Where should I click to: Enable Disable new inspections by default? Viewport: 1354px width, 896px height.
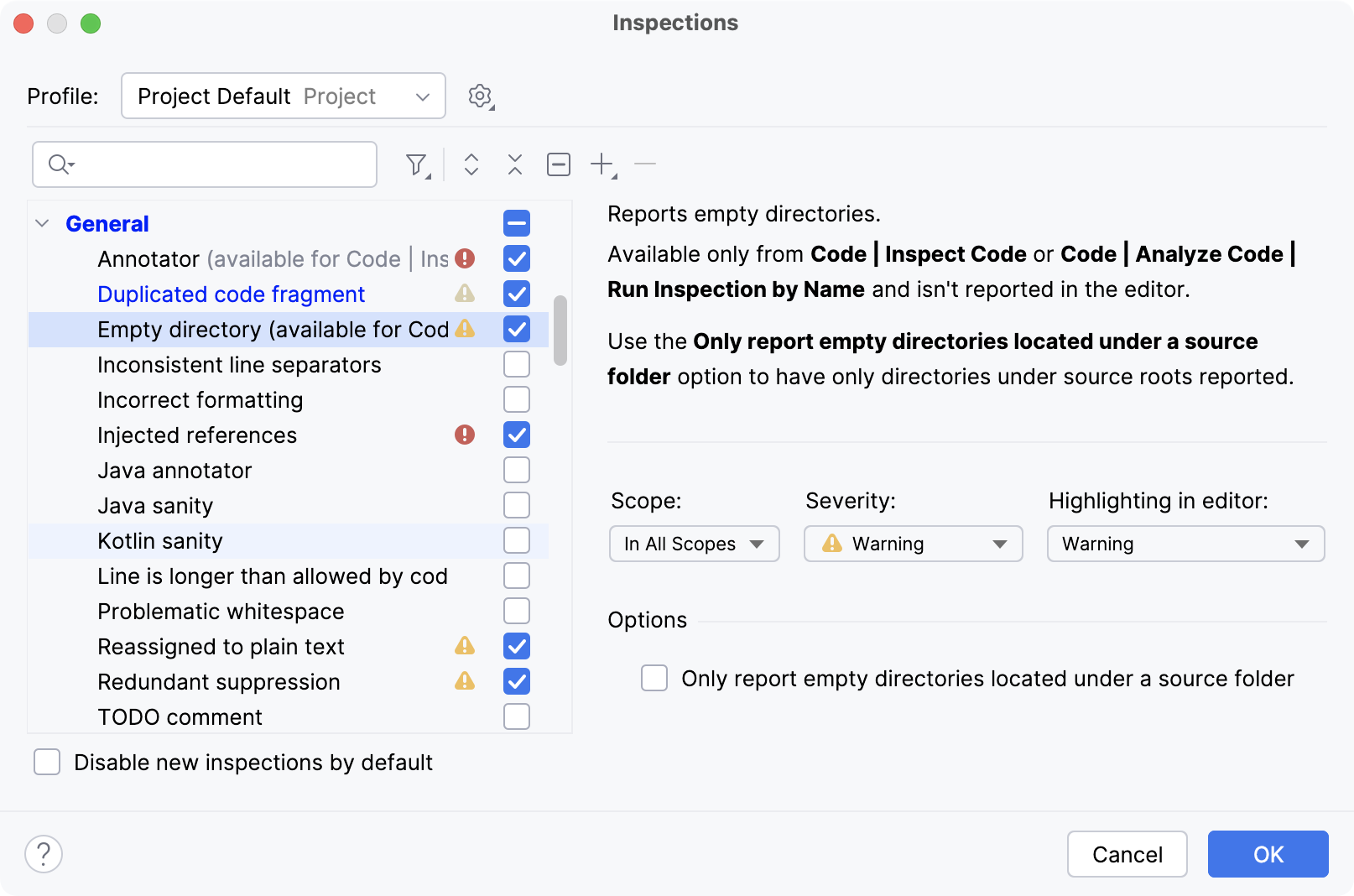click(47, 762)
